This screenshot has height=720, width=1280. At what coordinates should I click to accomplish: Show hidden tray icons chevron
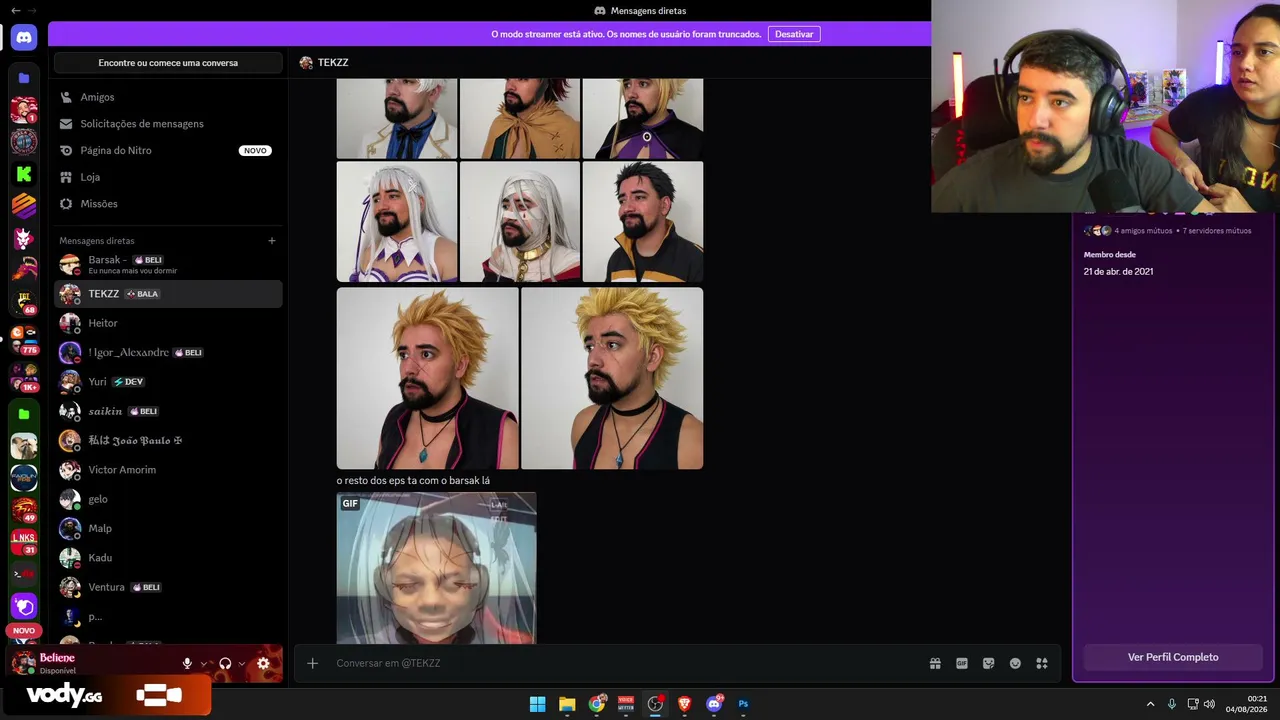pos(1150,704)
